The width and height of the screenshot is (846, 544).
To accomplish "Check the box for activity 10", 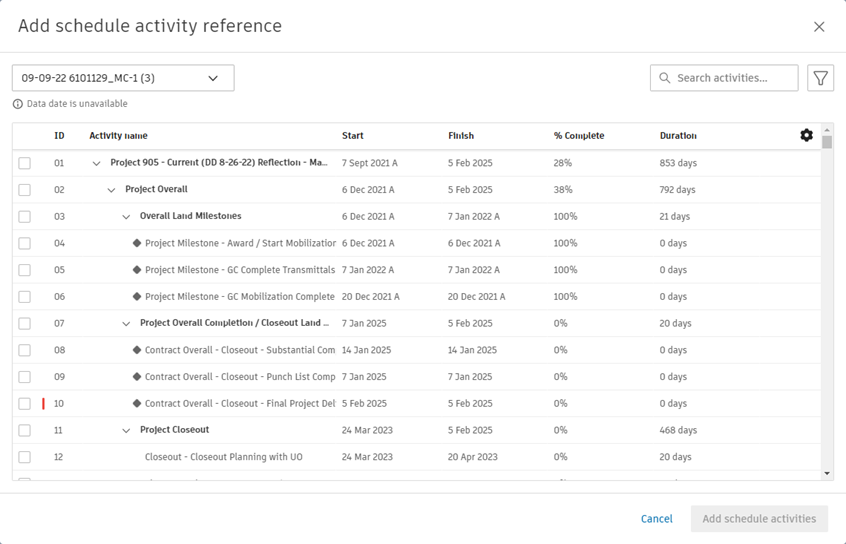I will 25,404.
